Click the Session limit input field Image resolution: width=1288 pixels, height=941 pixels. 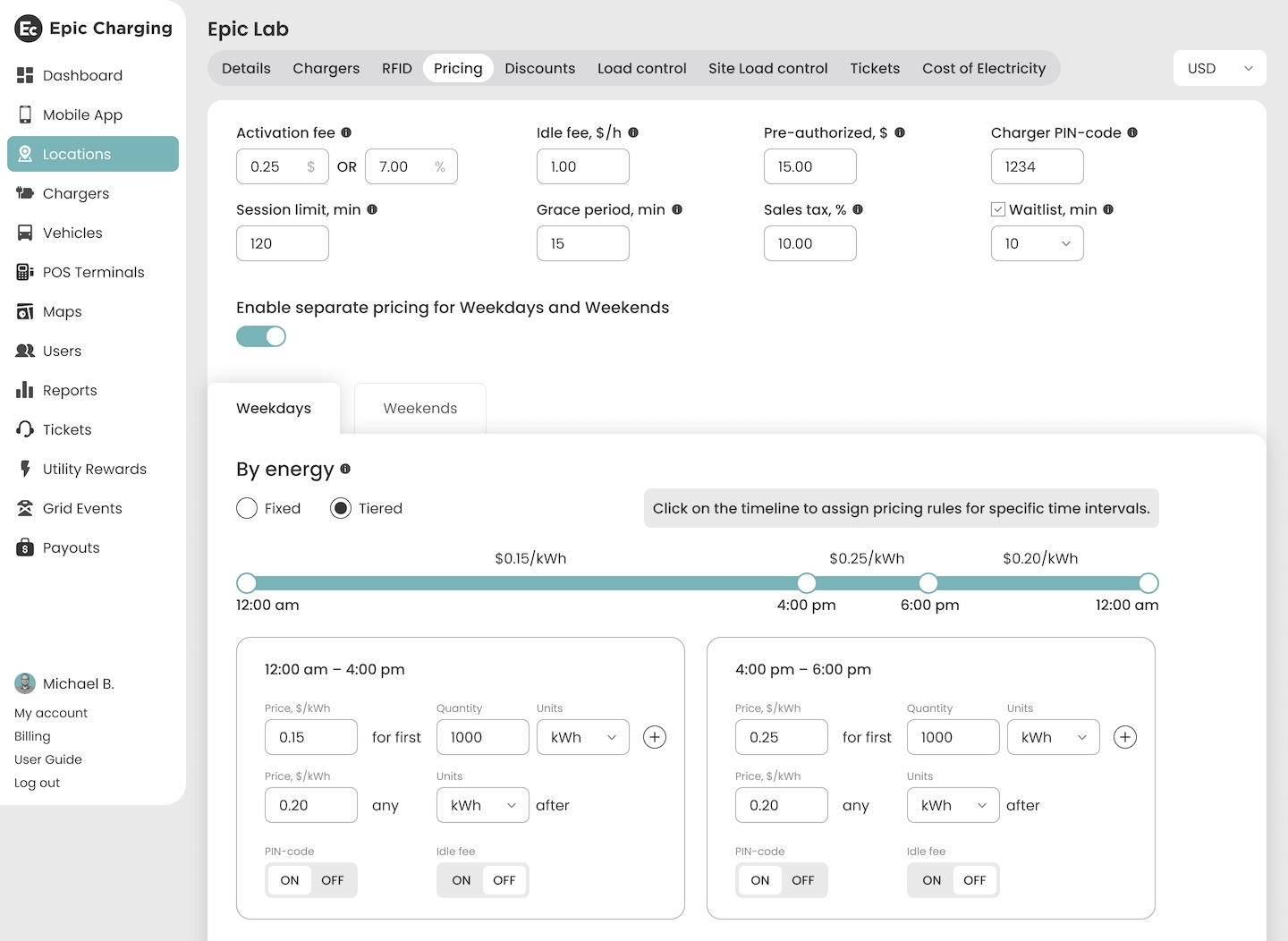(x=283, y=243)
